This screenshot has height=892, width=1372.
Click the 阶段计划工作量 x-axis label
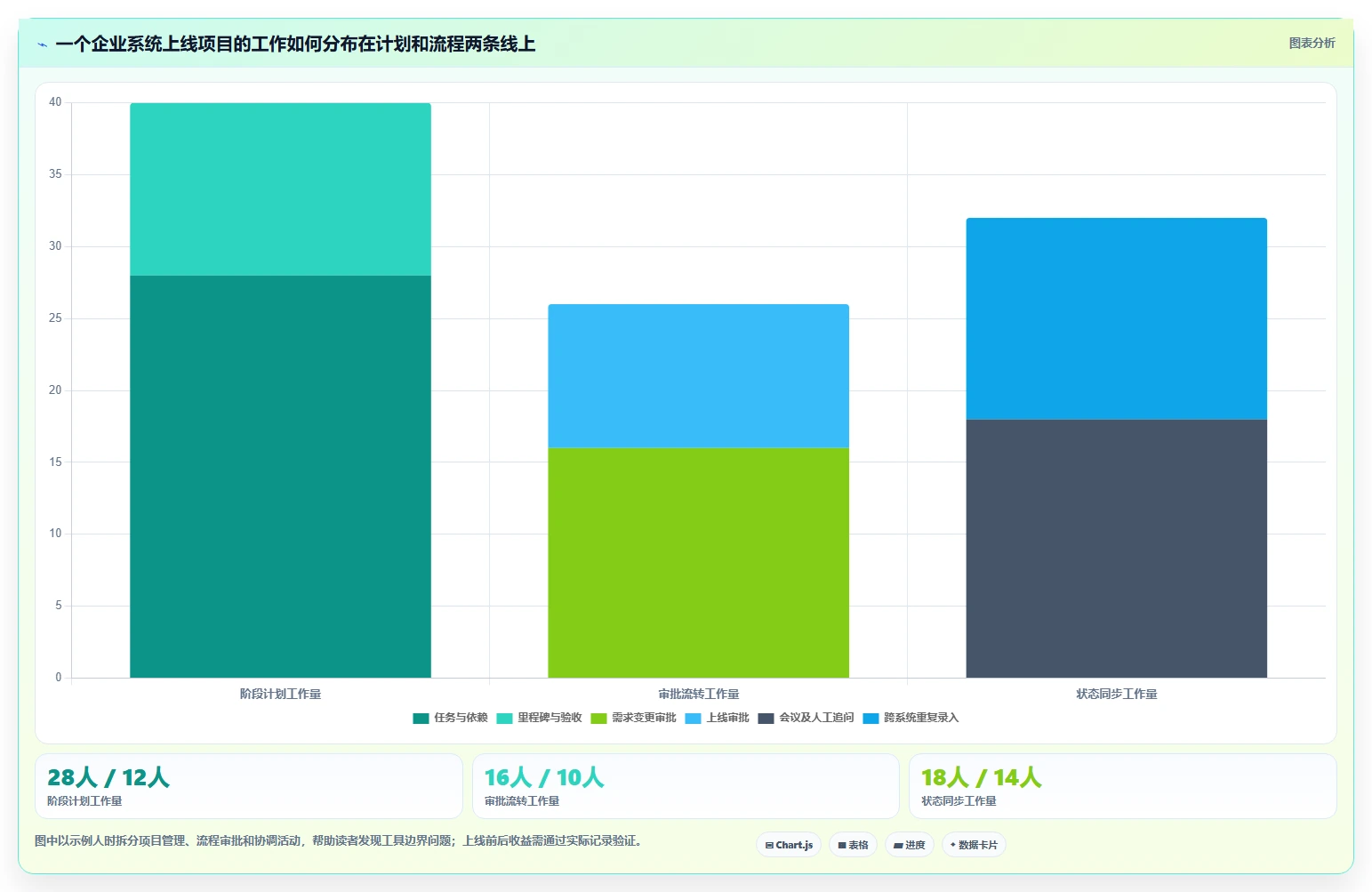[280, 694]
